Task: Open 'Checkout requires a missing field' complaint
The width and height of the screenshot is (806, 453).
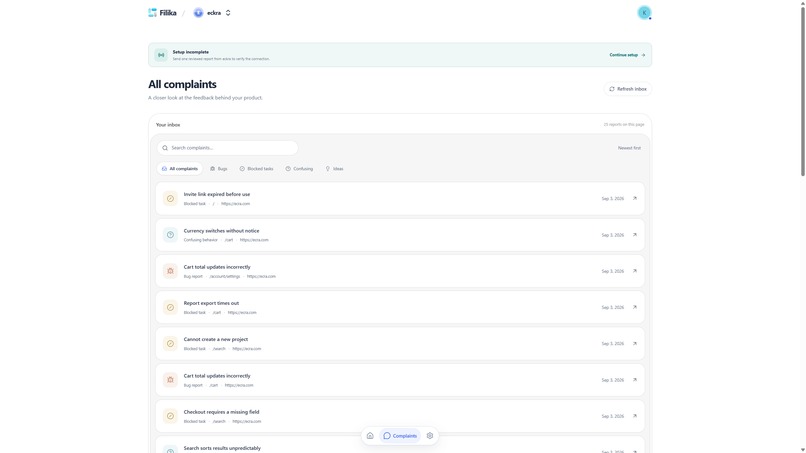Action: coord(400,416)
